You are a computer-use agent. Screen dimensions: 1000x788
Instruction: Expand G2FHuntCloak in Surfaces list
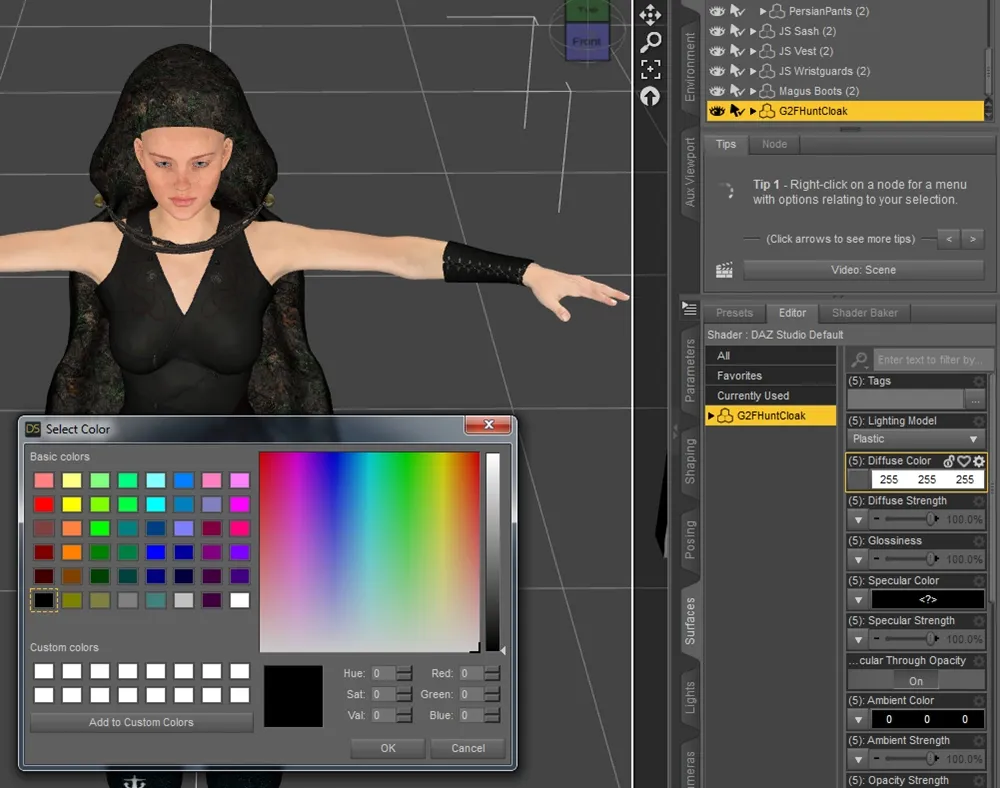(711, 416)
